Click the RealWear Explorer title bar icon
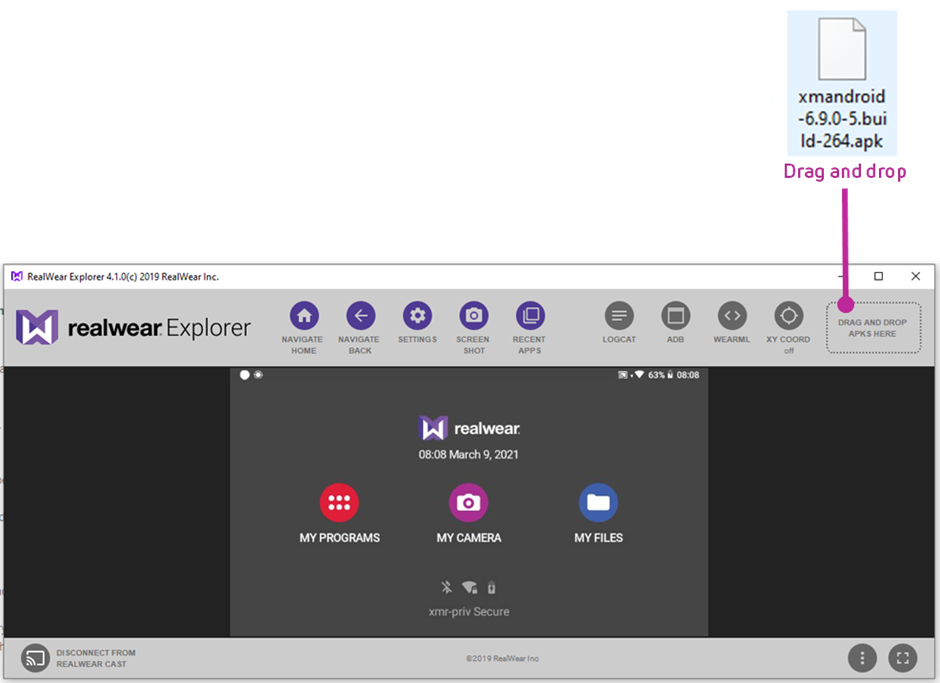 [x=17, y=276]
